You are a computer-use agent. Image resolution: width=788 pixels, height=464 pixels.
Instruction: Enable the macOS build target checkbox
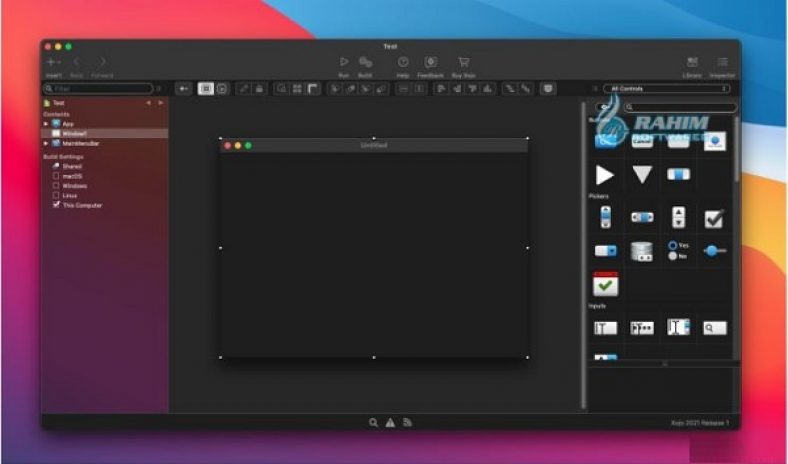56,176
